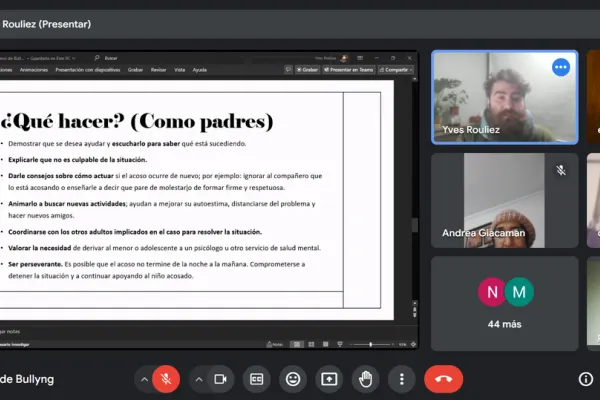Viewport: 600px width, 400px height.
Task: Click the zoom percentage value
Action: 402,344
